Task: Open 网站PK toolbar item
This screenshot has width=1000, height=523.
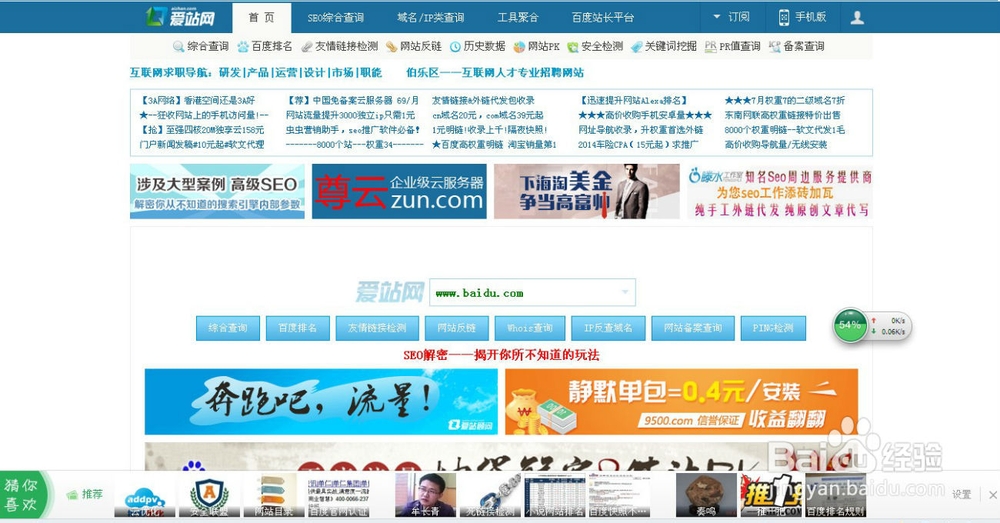Action: pos(536,47)
